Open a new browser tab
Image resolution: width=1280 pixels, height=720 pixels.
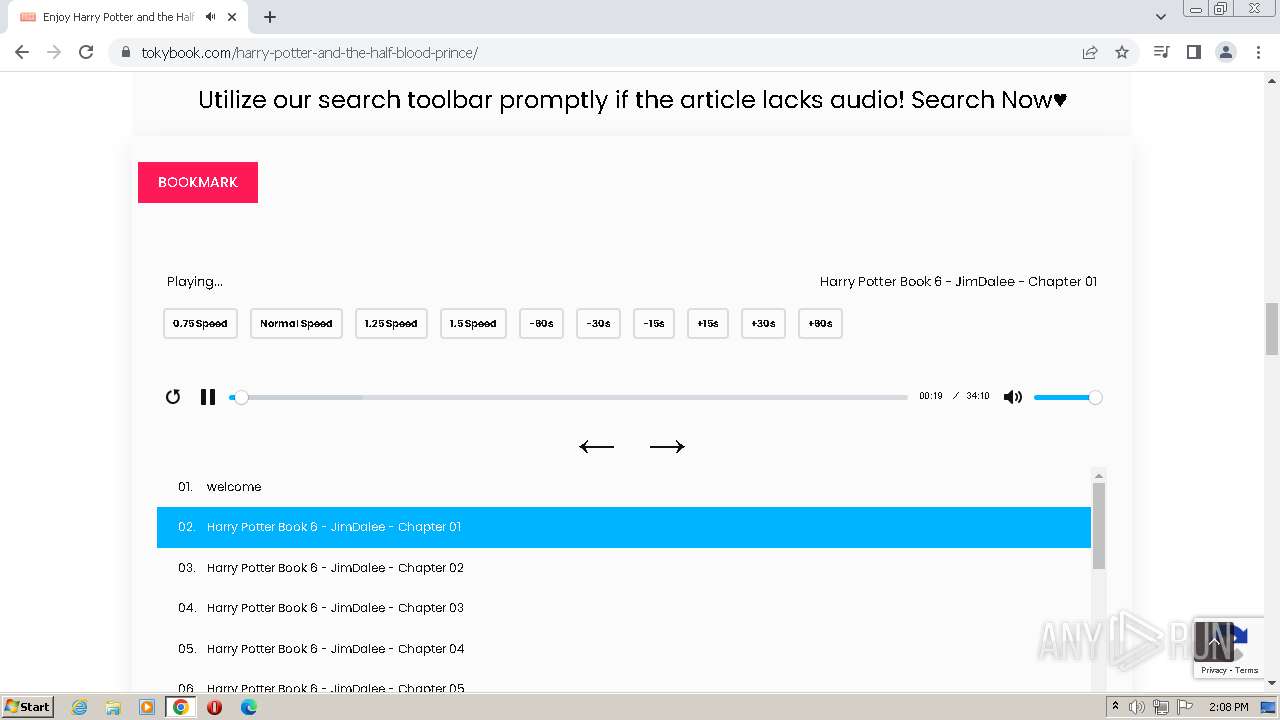click(270, 17)
